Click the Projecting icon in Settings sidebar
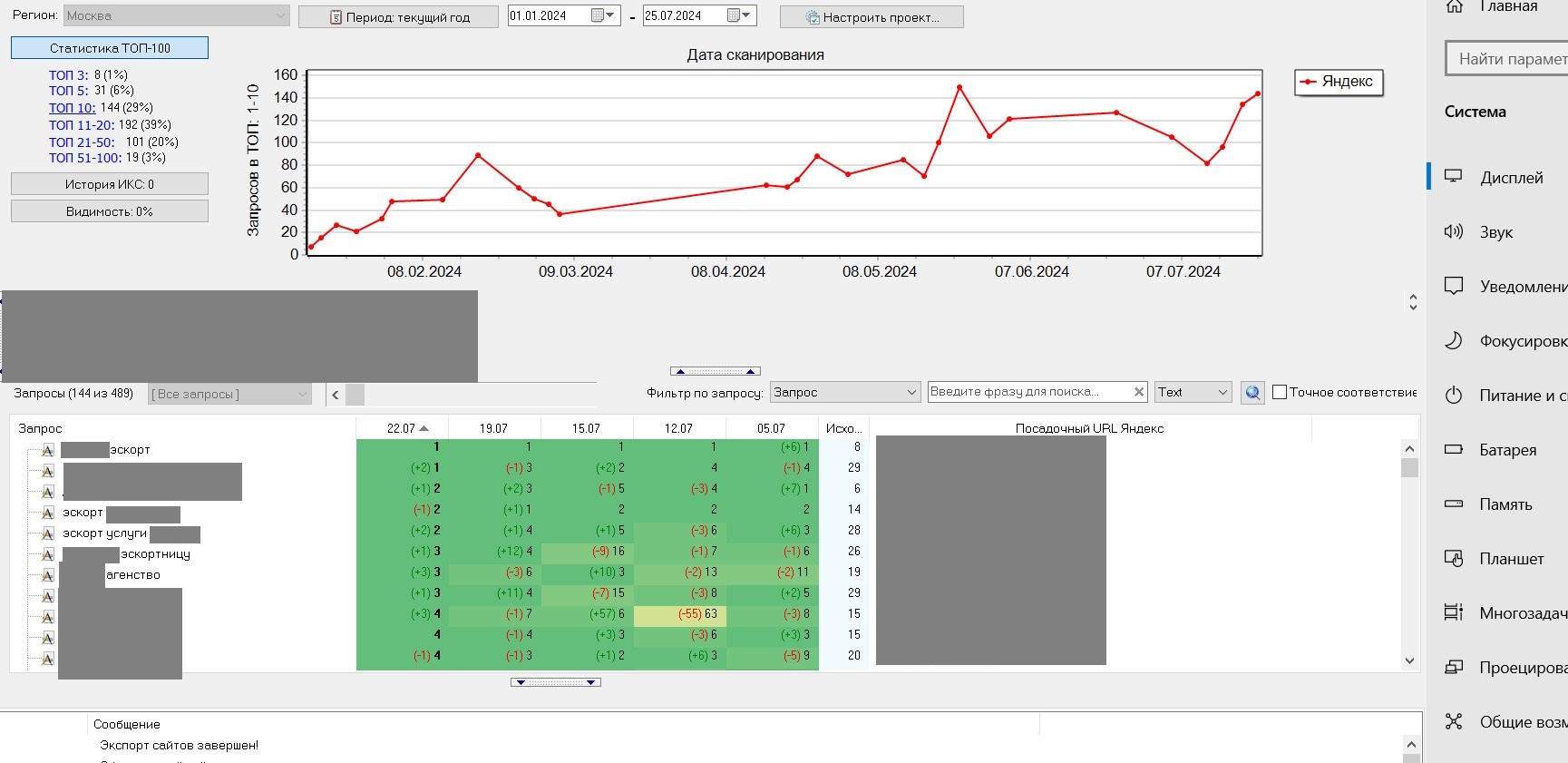Screen dimensions: 1568x763 1454,667
